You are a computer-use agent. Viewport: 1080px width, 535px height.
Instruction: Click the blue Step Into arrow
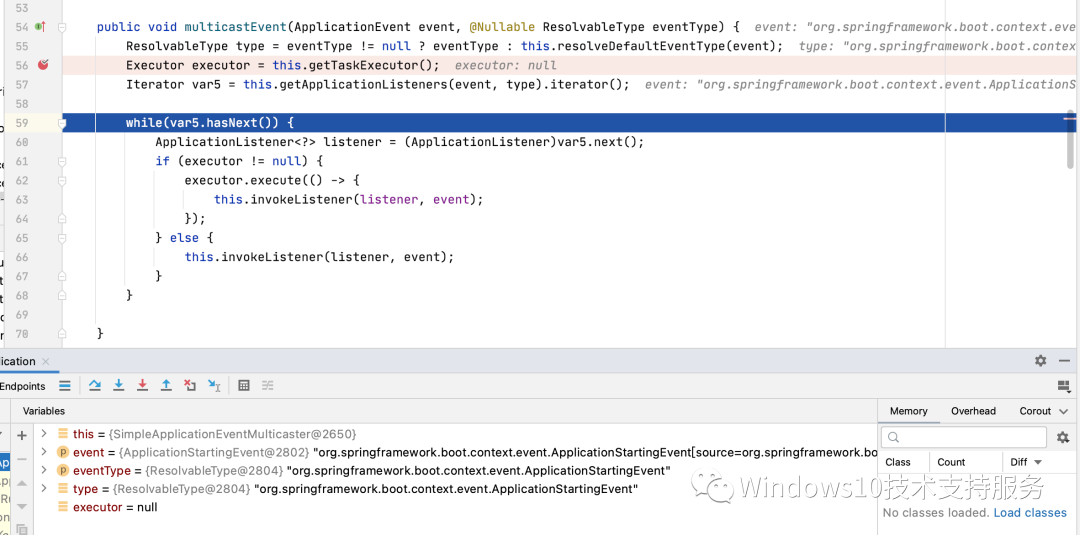click(118, 386)
